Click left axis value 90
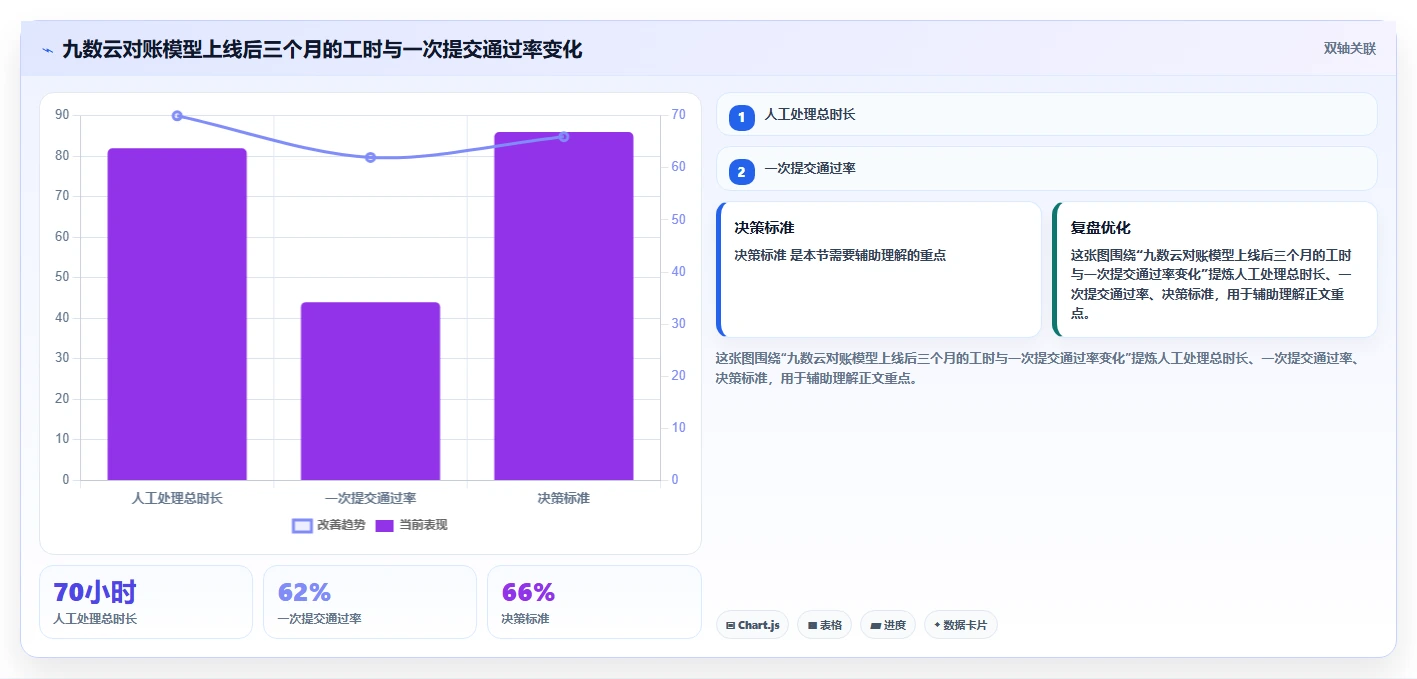 coord(62,115)
